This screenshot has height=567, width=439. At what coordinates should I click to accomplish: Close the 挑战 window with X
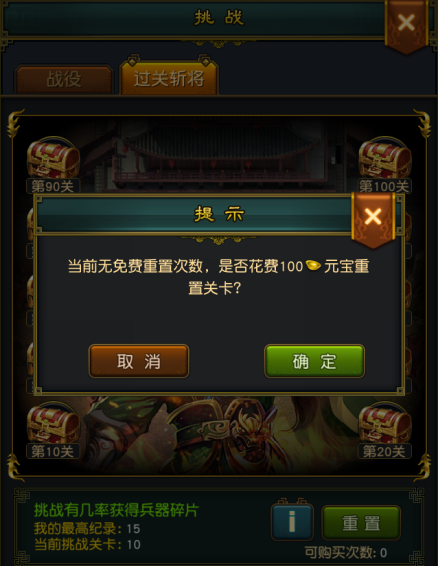point(406,24)
